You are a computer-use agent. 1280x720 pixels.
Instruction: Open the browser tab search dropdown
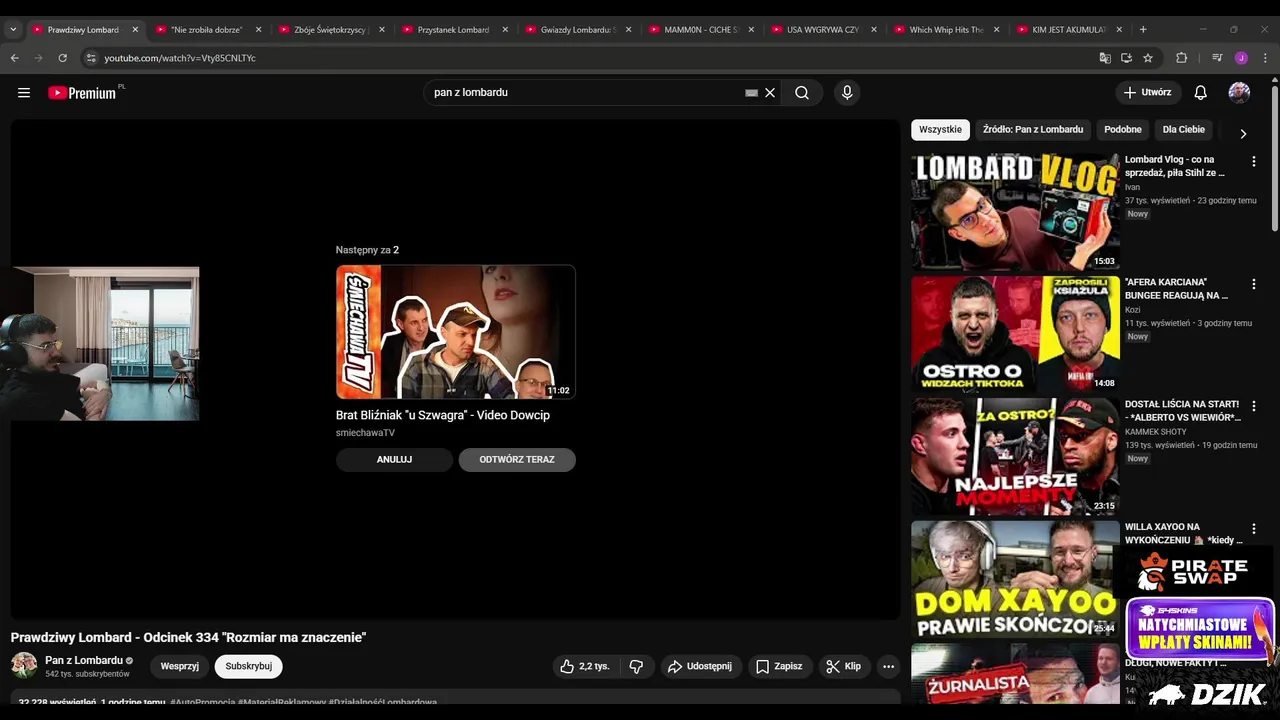(x=13, y=29)
